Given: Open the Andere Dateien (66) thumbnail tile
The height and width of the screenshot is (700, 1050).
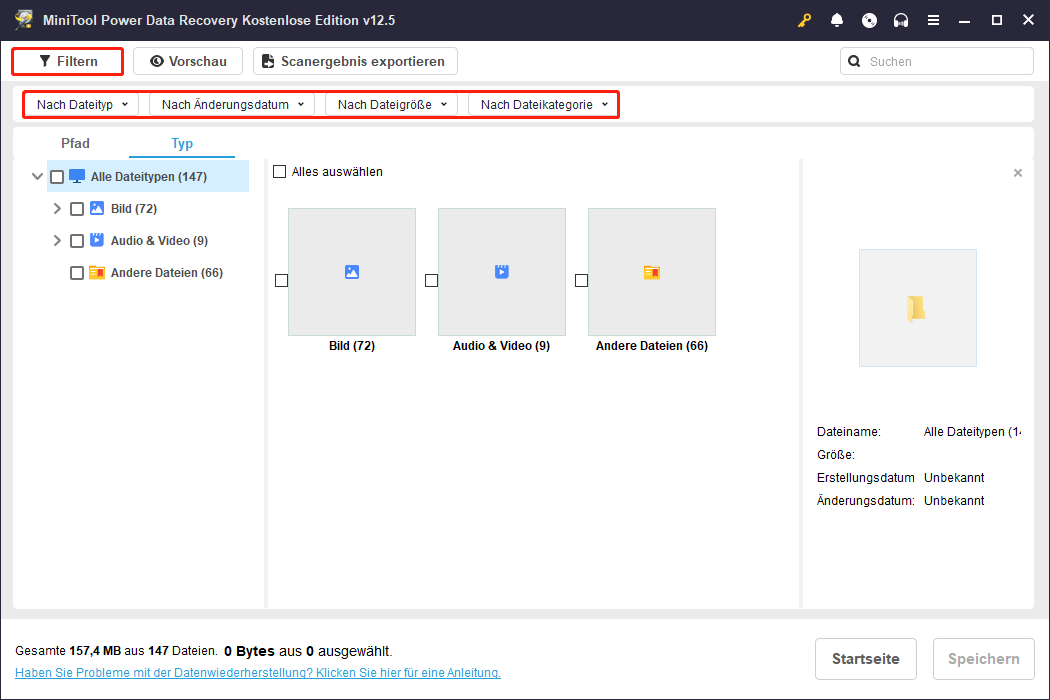Looking at the screenshot, I should [652, 272].
